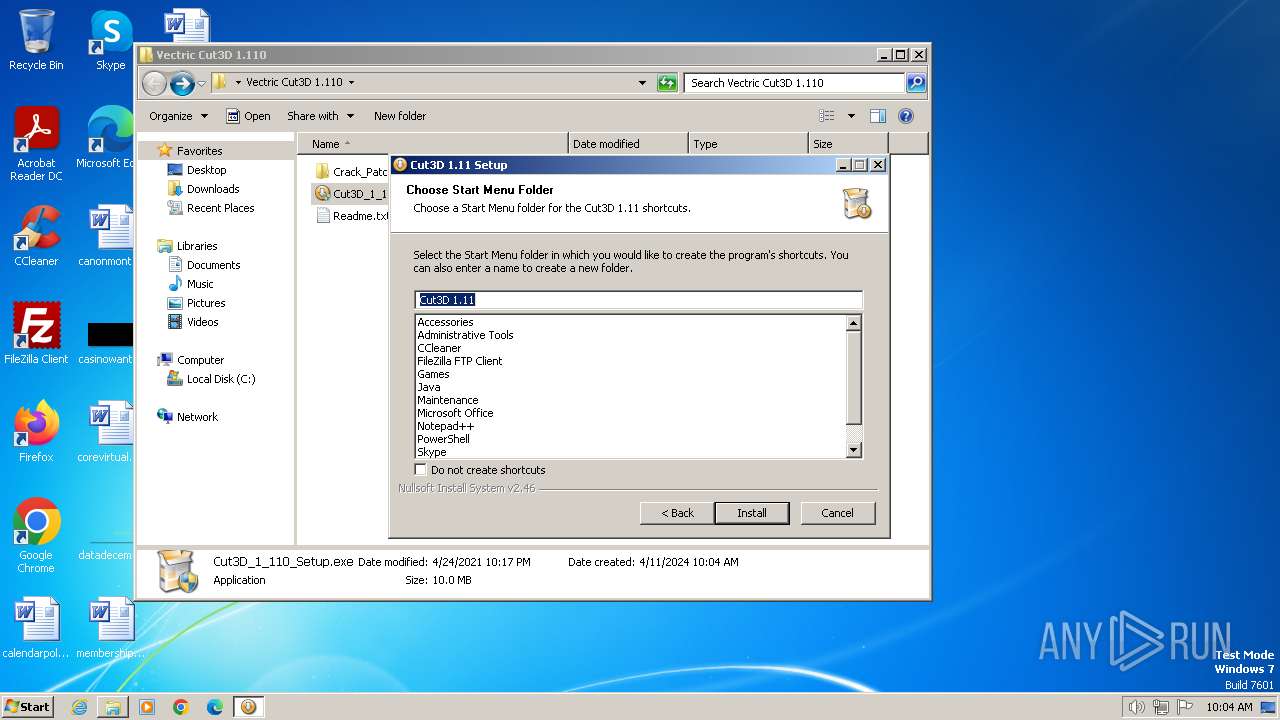1280x720 pixels.
Task: Open Explorer help question mark icon
Action: (906, 116)
